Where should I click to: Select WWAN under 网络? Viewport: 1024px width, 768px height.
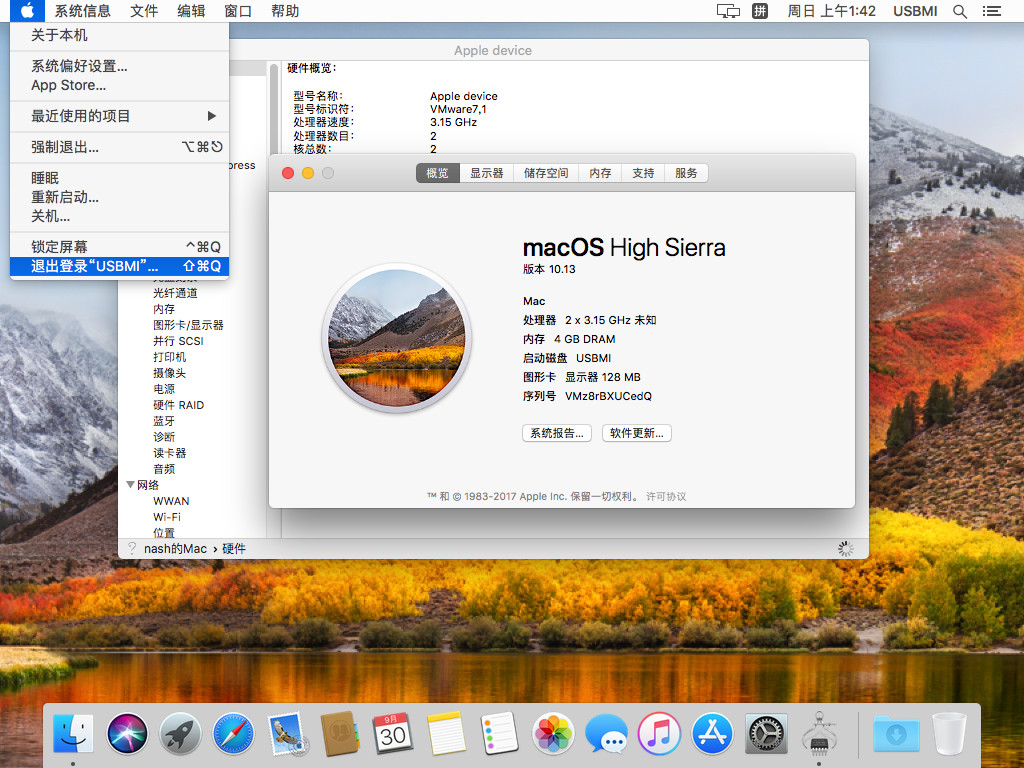coord(171,501)
